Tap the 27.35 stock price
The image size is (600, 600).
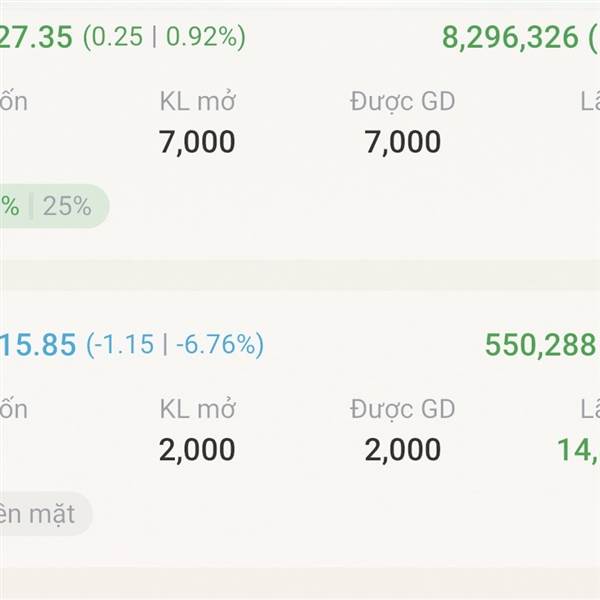pos(36,37)
